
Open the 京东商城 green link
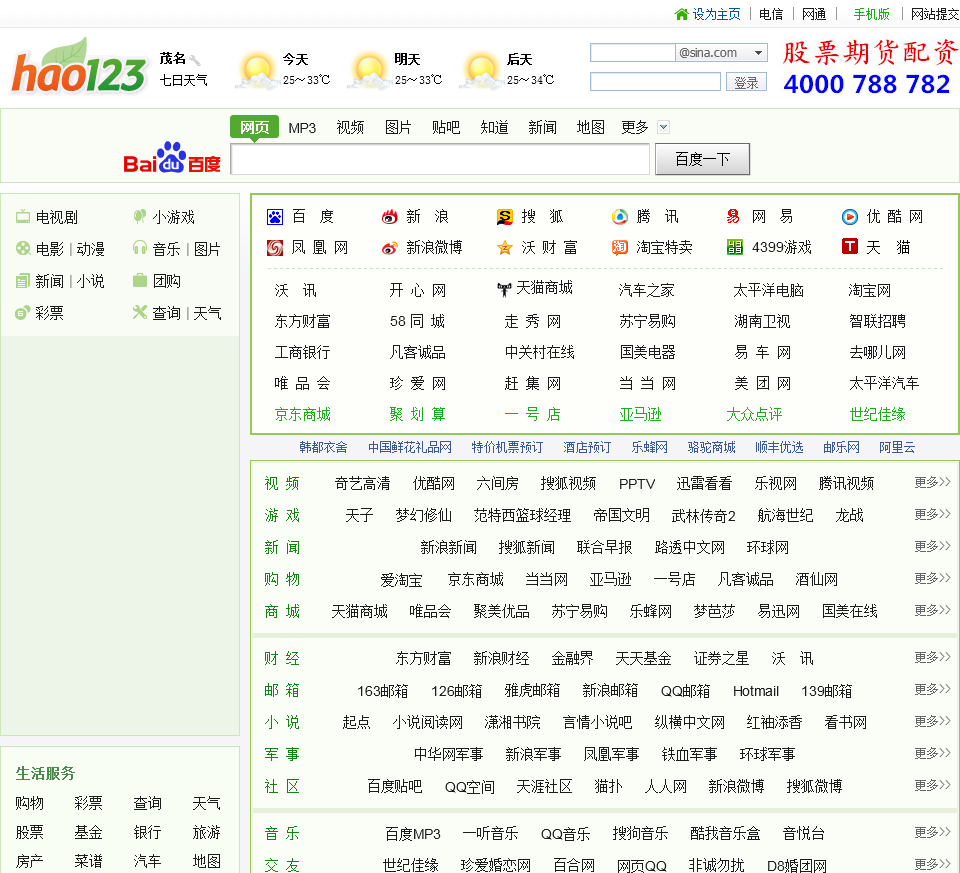coord(302,414)
